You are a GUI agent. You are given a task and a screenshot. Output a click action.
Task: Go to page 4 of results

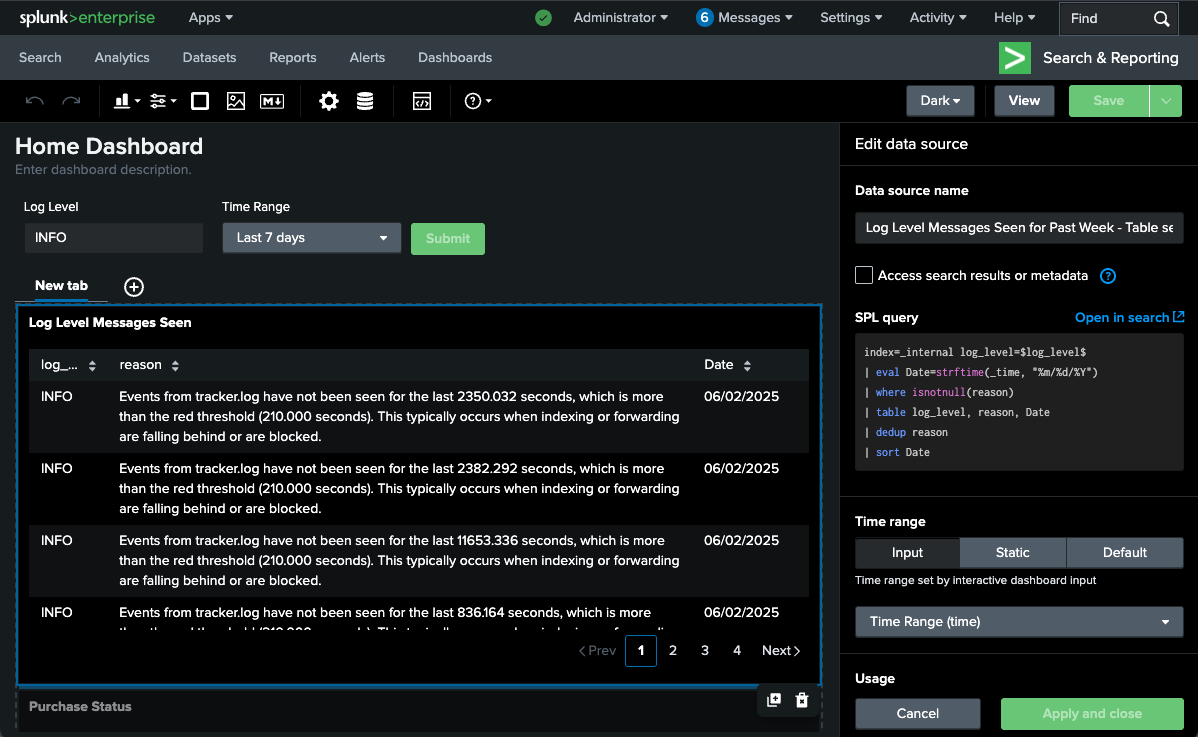[737, 651]
